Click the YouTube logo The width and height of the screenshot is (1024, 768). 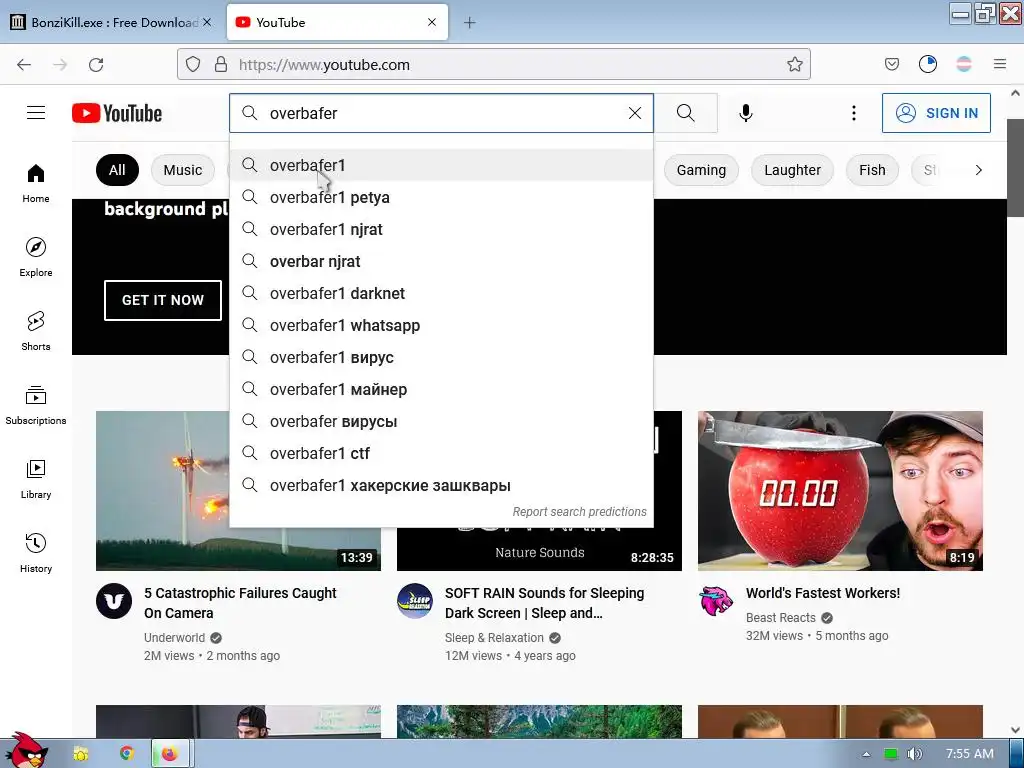pyautogui.click(x=117, y=113)
